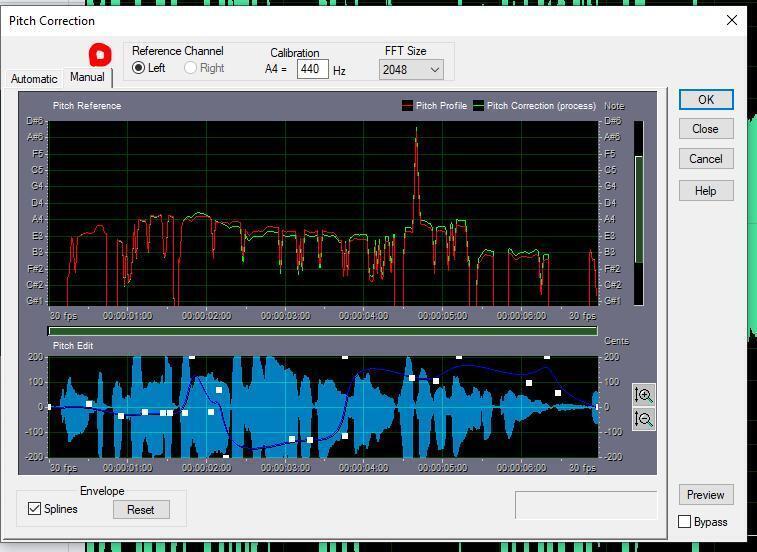Select the Left reference channel
Screen dimensions: 757x552
click(139, 68)
